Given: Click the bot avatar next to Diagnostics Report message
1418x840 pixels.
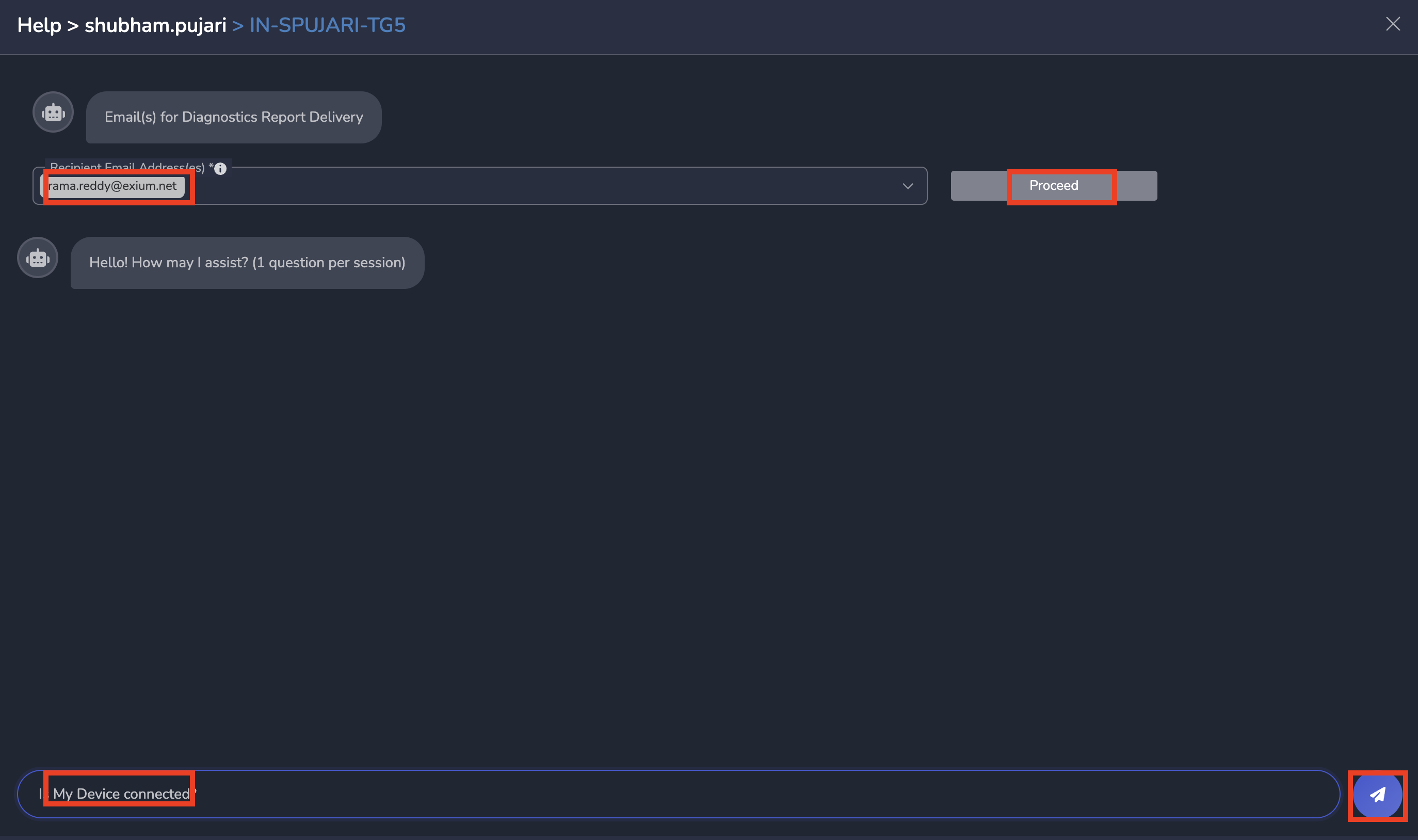Looking at the screenshot, I should pos(53,112).
